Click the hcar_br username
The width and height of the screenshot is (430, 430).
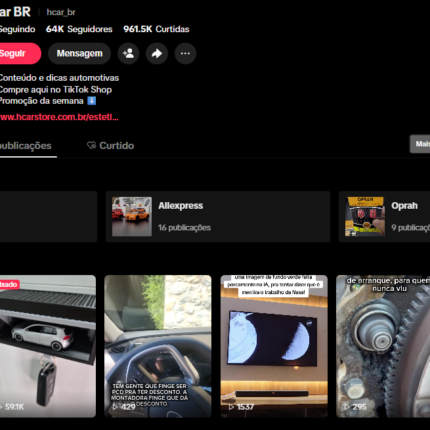tap(61, 12)
